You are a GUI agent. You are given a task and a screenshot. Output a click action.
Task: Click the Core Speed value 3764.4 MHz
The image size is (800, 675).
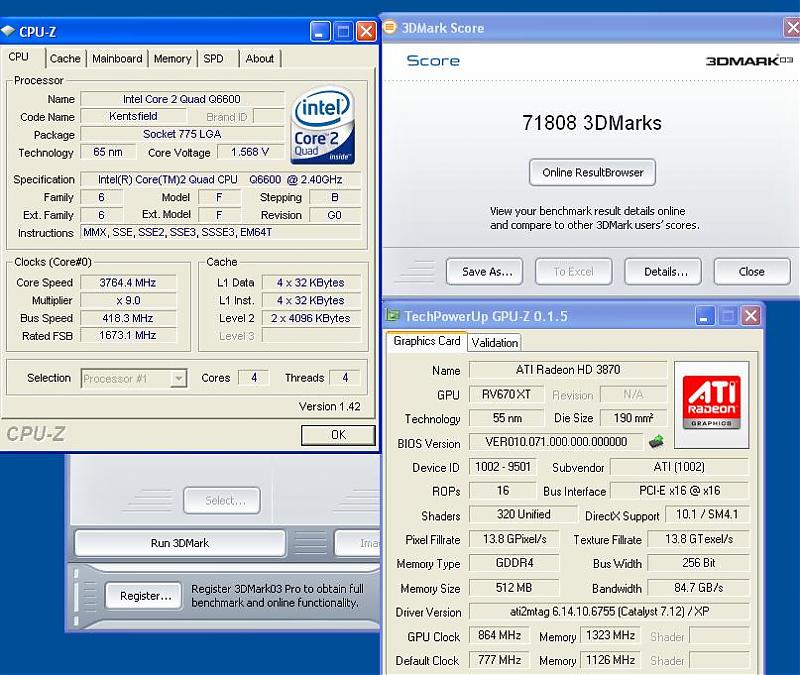tap(128, 283)
